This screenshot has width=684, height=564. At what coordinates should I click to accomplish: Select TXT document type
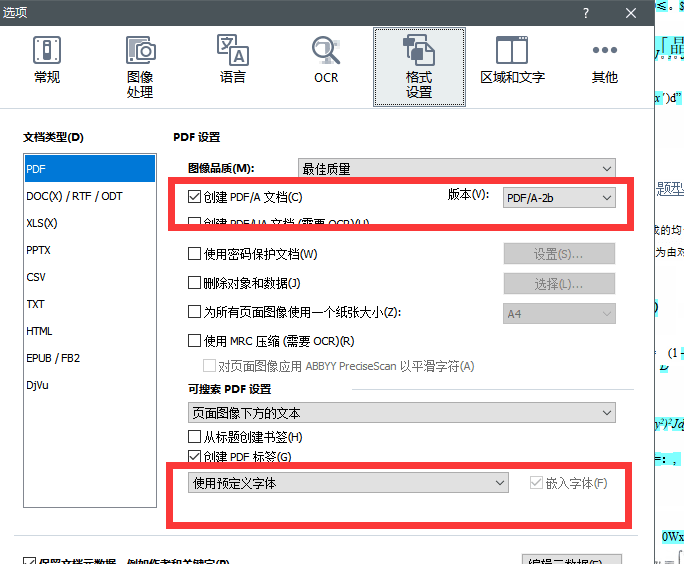tap(90, 304)
